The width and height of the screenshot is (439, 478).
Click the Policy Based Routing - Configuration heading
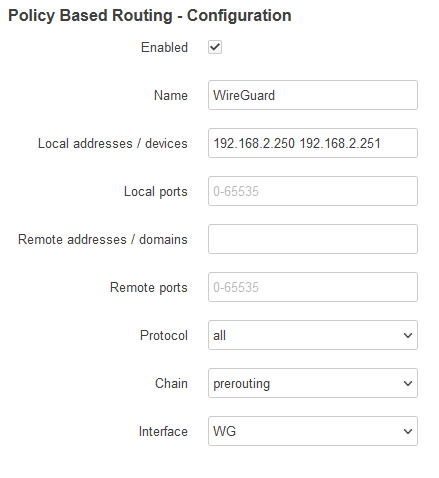click(150, 16)
